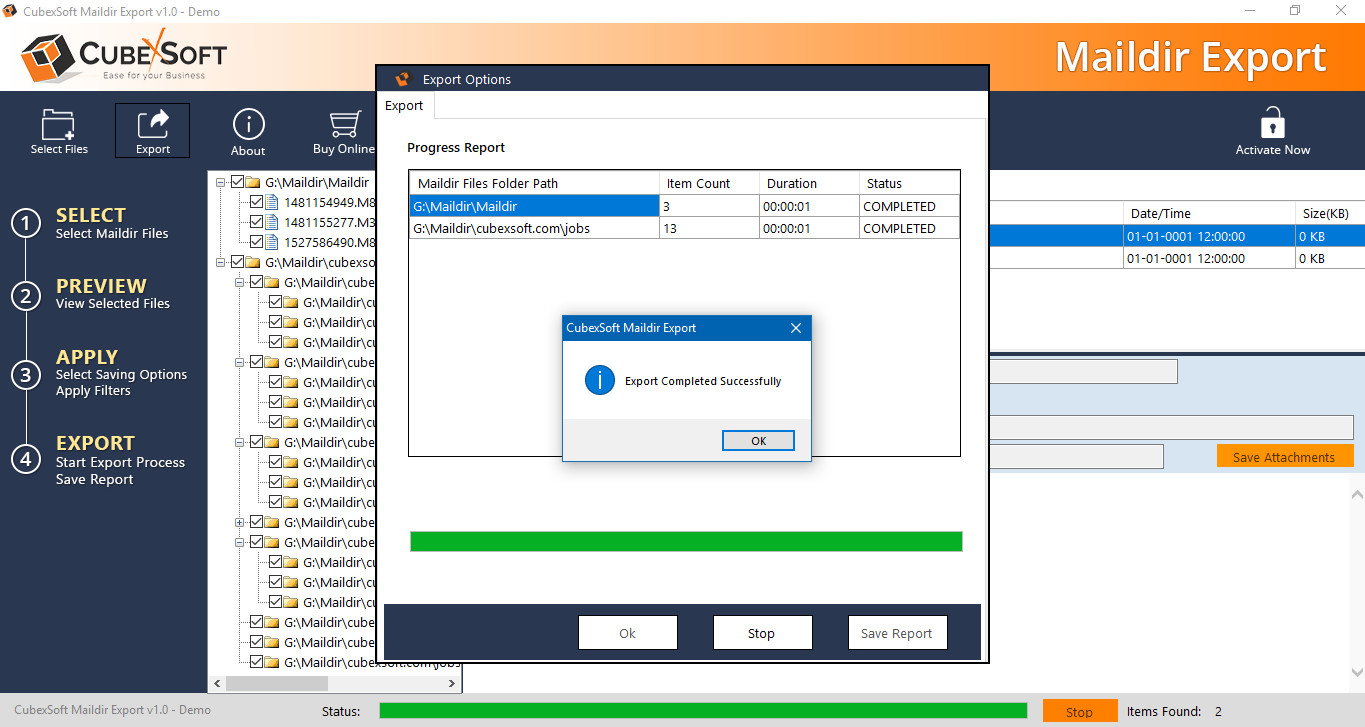Toggle checkbox for file 1527586490
The height and width of the screenshot is (727, 1365).
[257, 242]
